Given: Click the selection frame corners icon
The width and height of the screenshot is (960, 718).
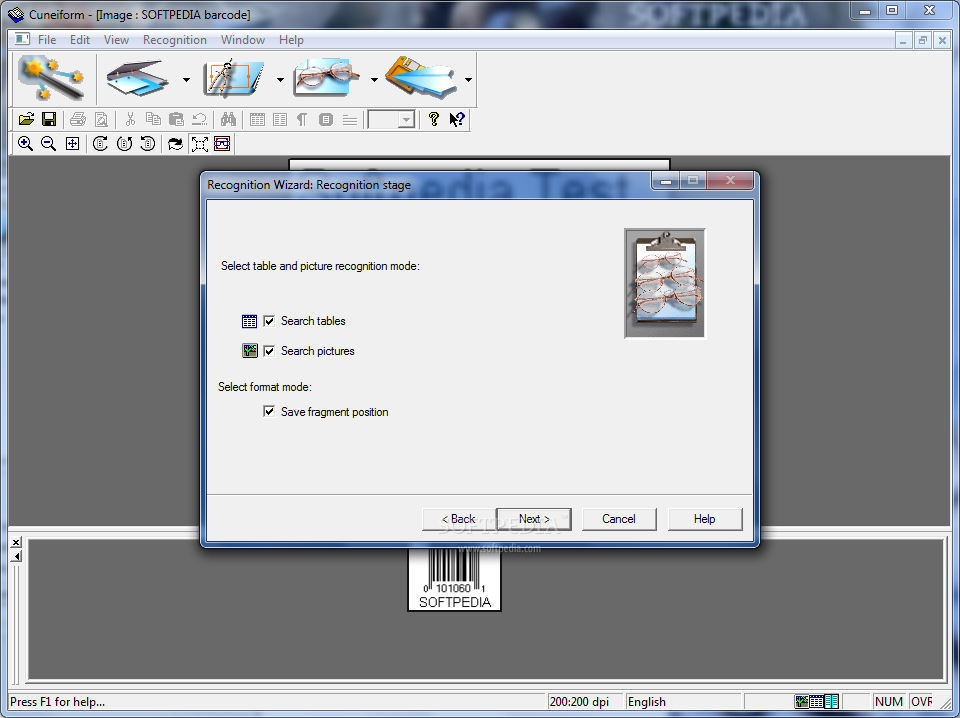Looking at the screenshot, I should click(x=200, y=144).
